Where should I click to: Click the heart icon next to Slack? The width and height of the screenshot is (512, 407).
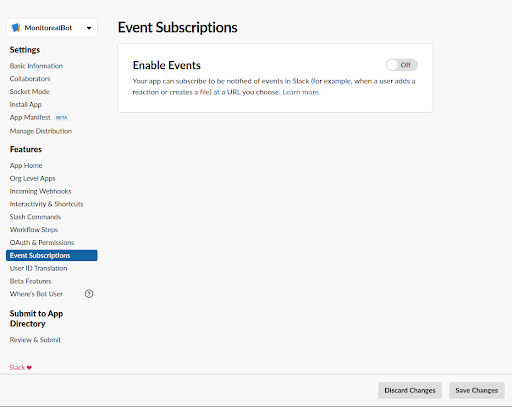[x=29, y=367]
